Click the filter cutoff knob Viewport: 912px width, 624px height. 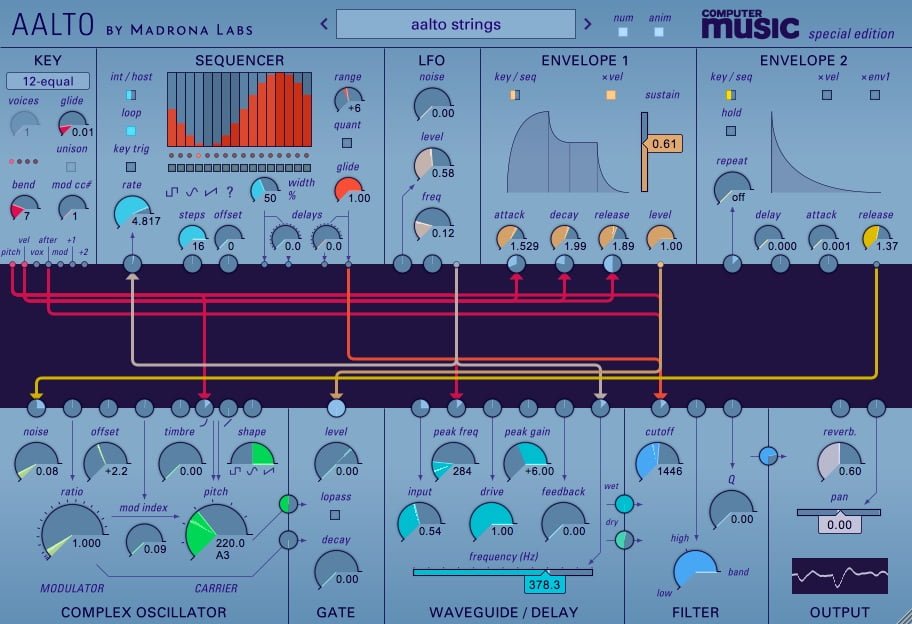coord(659,461)
